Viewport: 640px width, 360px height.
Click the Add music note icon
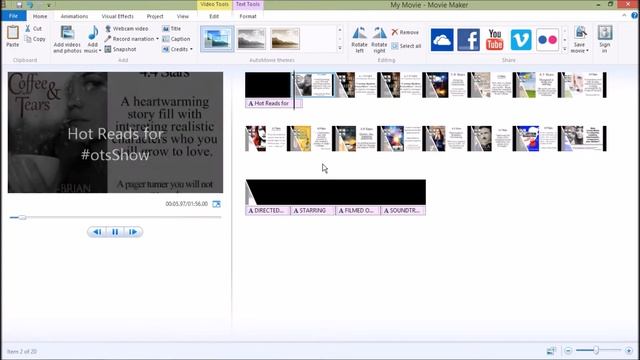[x=93, y=33]
